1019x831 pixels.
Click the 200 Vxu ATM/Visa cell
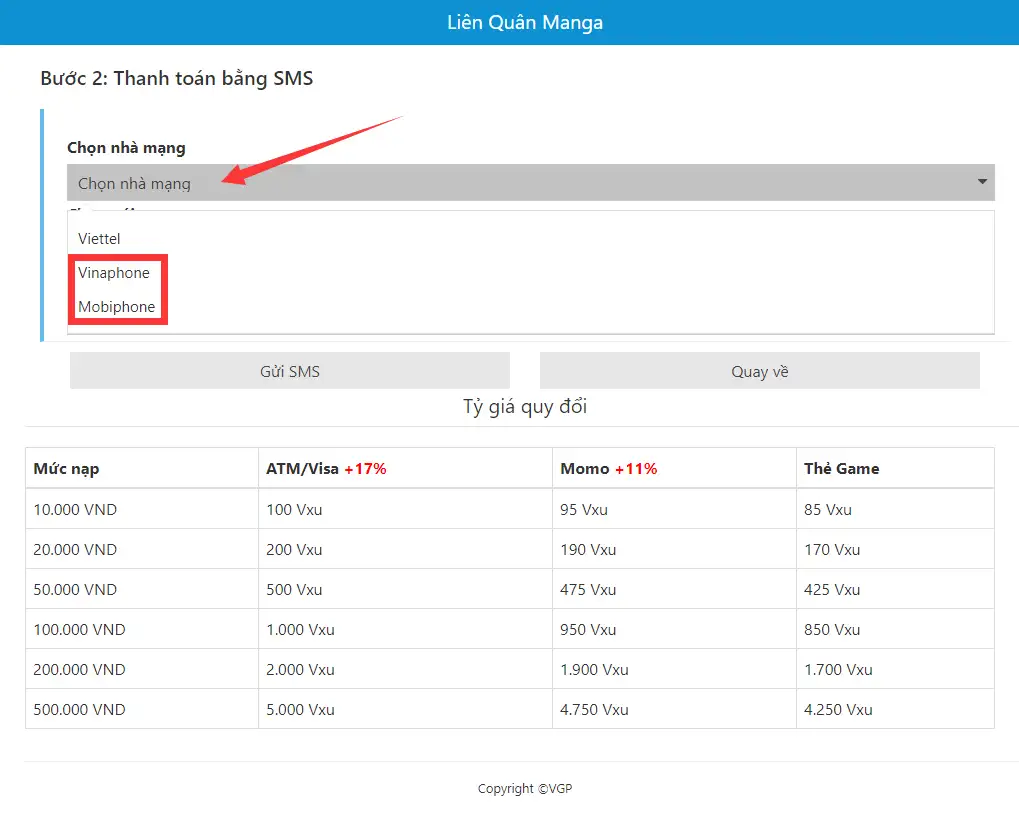pyautogui.click(x=406, y=549)
